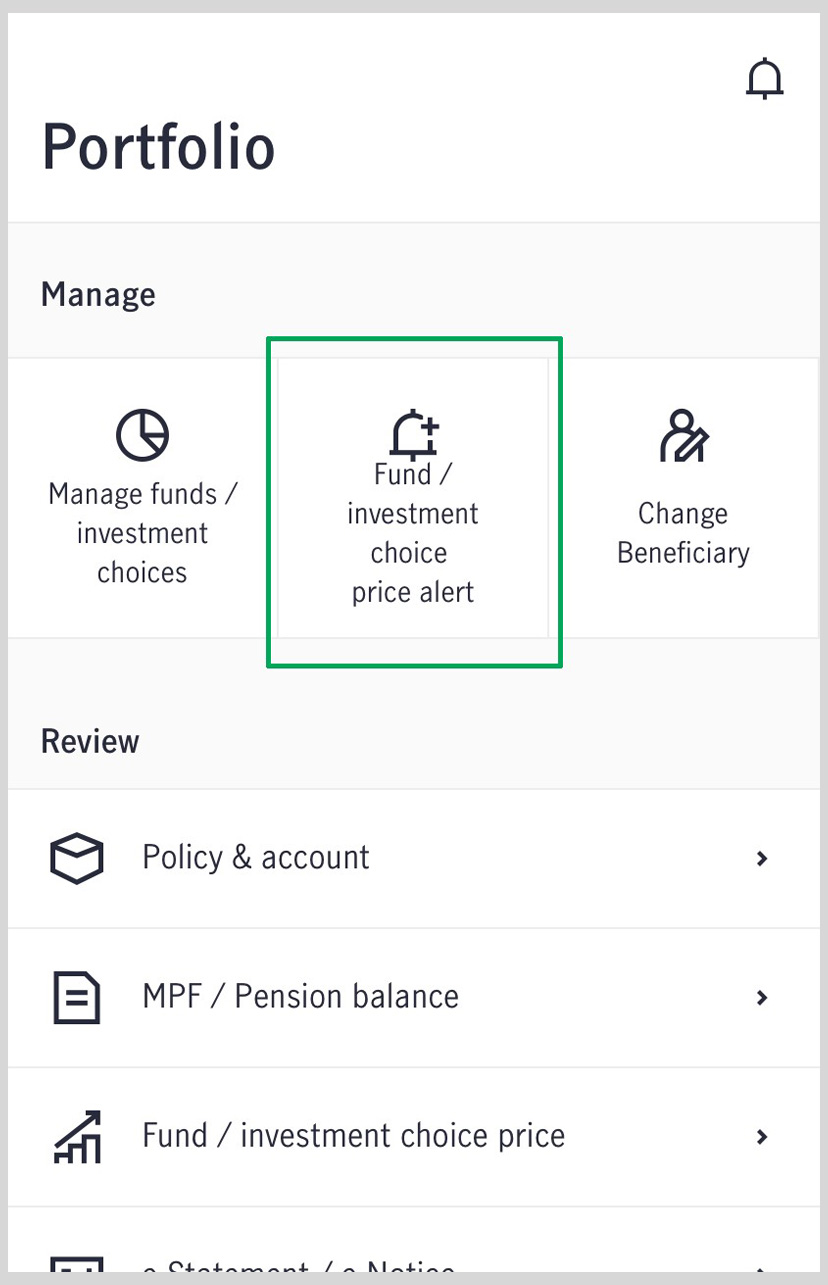Image resolution: width=828 pixels, height=1285 pixels.
Task: Click the Portfolio page title
Action: (x=158, y=147)
